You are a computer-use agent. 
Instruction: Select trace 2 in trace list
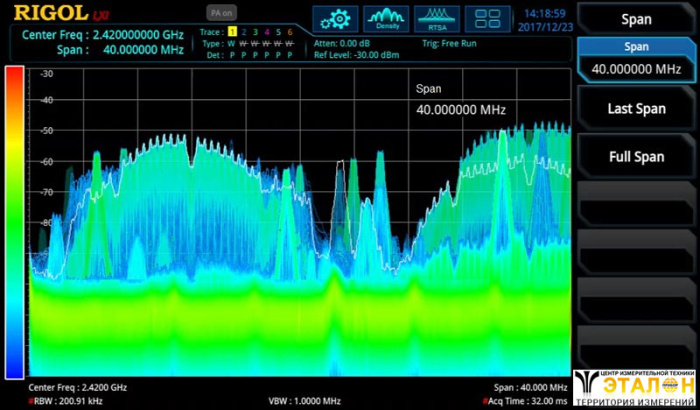pos(243,33)
